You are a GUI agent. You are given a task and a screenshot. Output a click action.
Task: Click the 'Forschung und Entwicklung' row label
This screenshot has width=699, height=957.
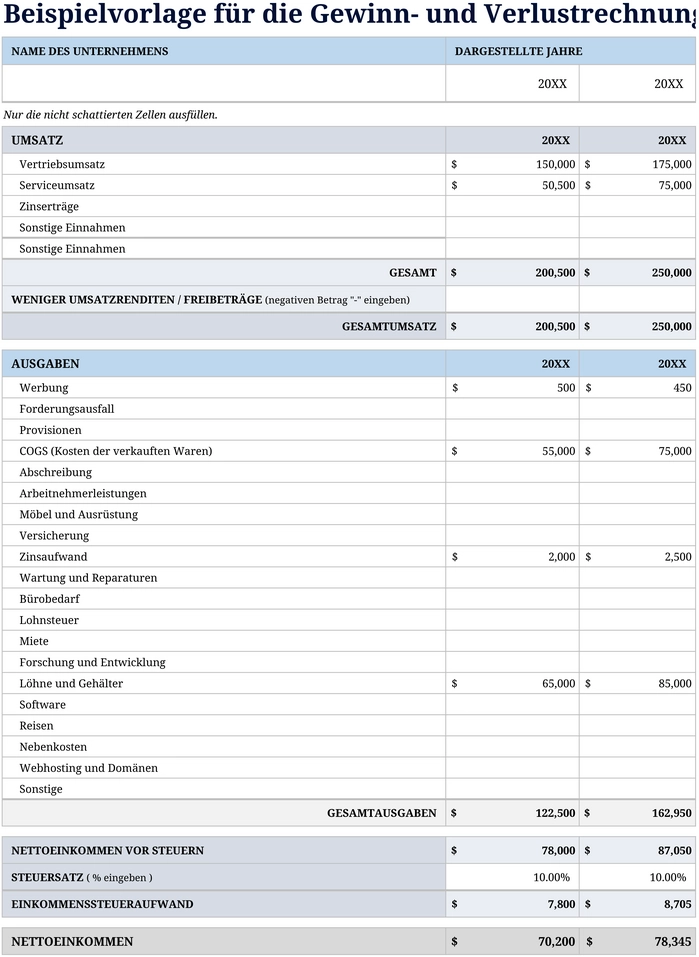point(92,662)
